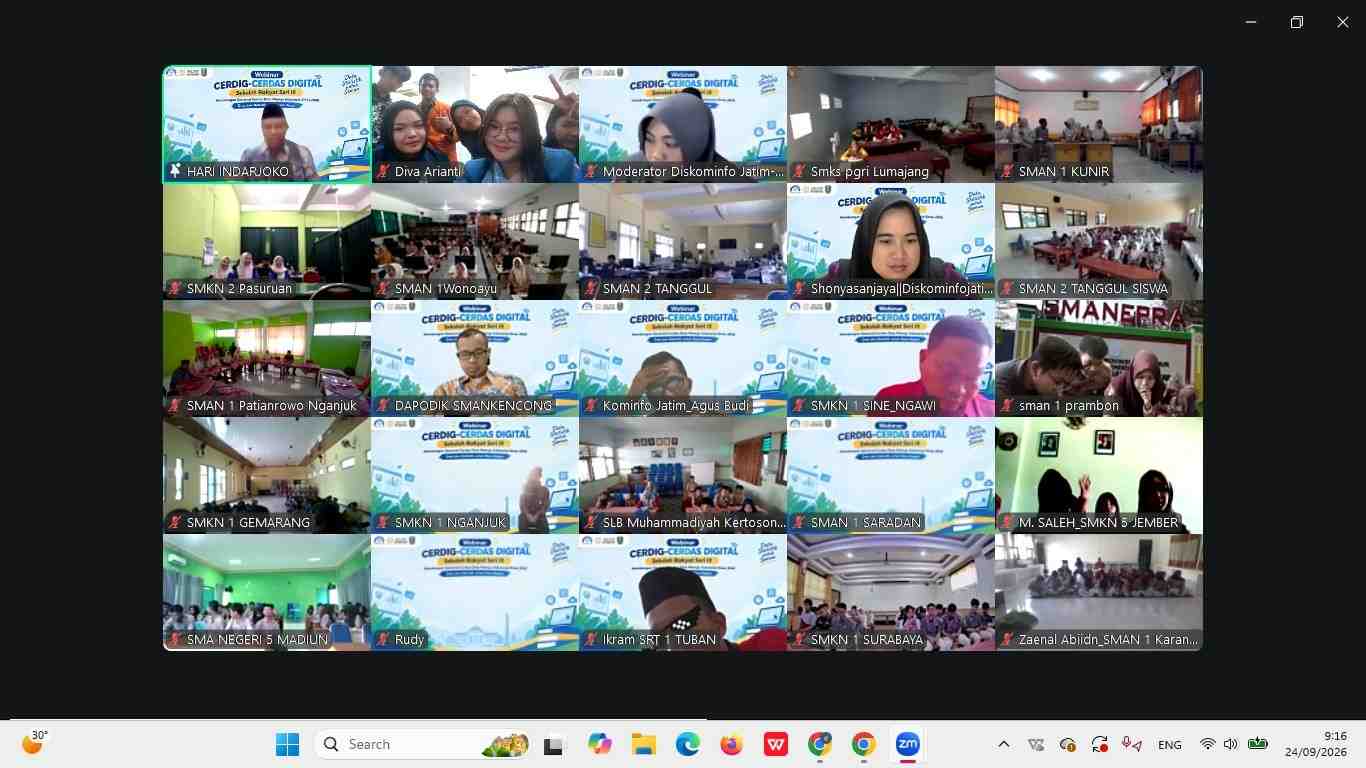Select the SLB Muhammadiyah Kertosono video tile

[x=683, y=475]
